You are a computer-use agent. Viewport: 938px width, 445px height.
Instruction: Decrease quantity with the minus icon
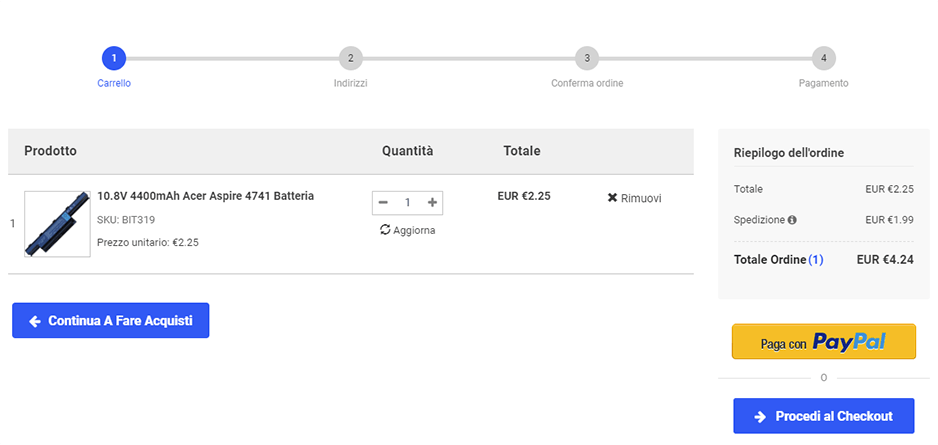tap(383, 203)
